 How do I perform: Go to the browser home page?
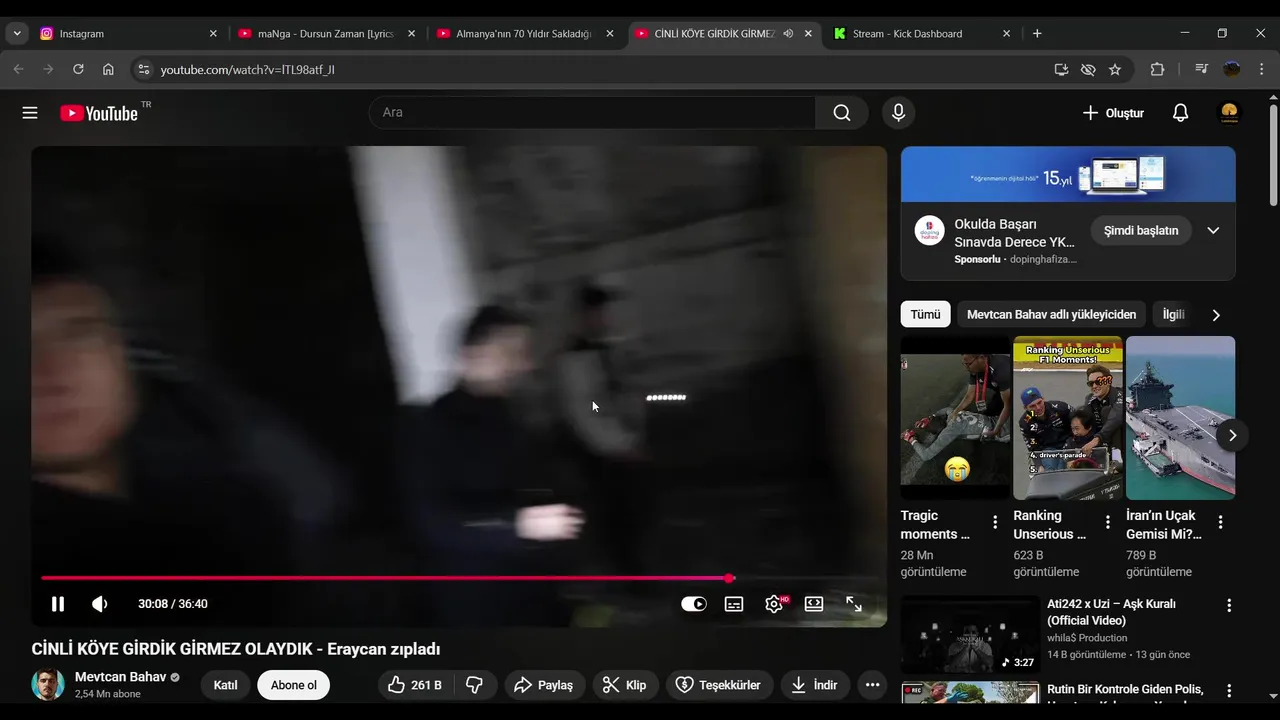(108, 69)
